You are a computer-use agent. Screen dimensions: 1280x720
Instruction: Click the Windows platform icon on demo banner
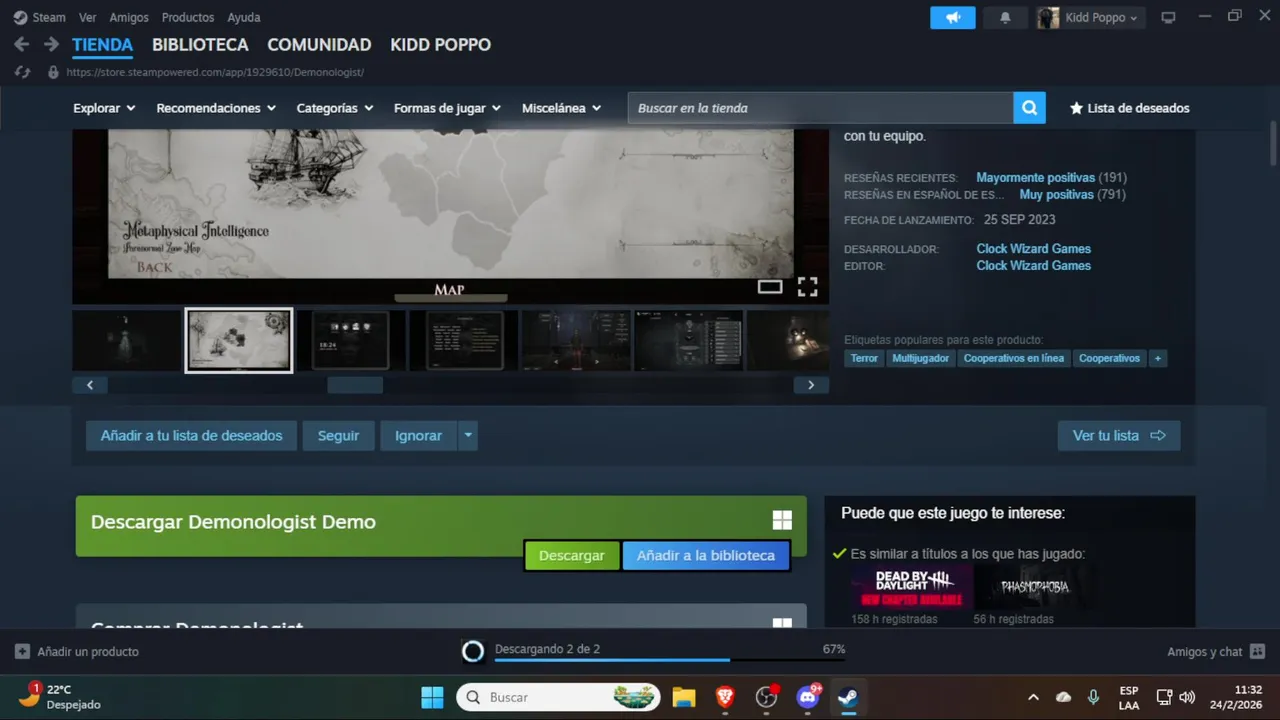click(x=782, y=520)
